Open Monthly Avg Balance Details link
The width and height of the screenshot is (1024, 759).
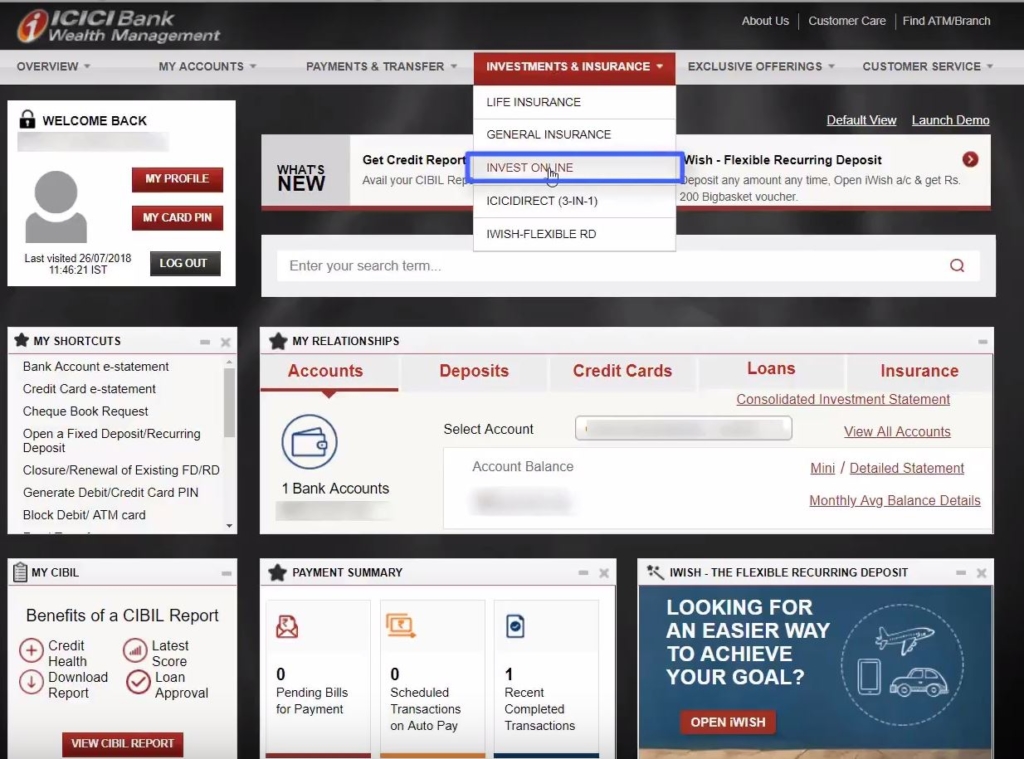point(895,500)
